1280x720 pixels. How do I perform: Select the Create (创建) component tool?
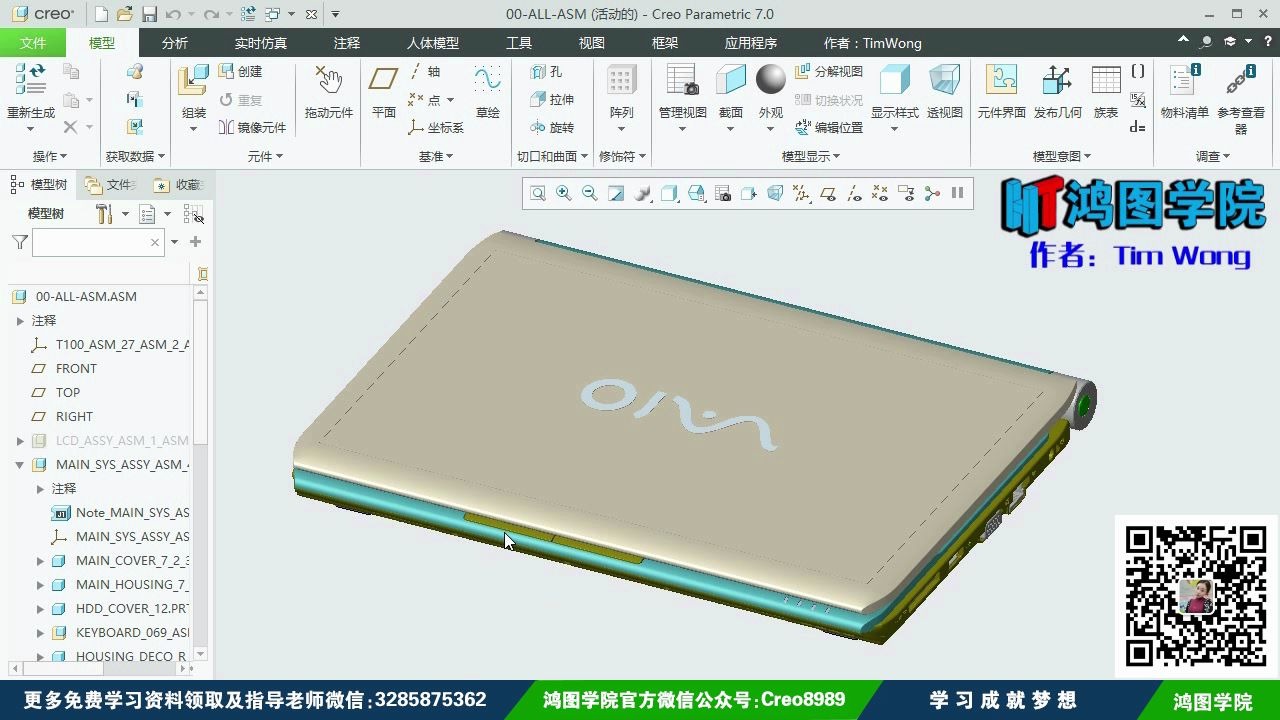241,71
